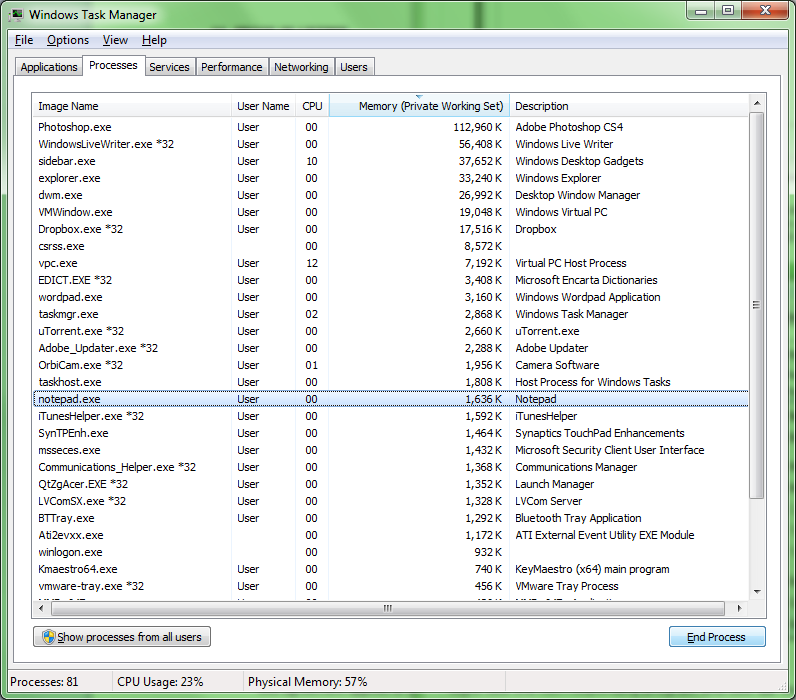The width and height of the screenshot is (796, 700).
Task: Click the Physical Memory: 57% status entry
Action: [x=308, y=682]
